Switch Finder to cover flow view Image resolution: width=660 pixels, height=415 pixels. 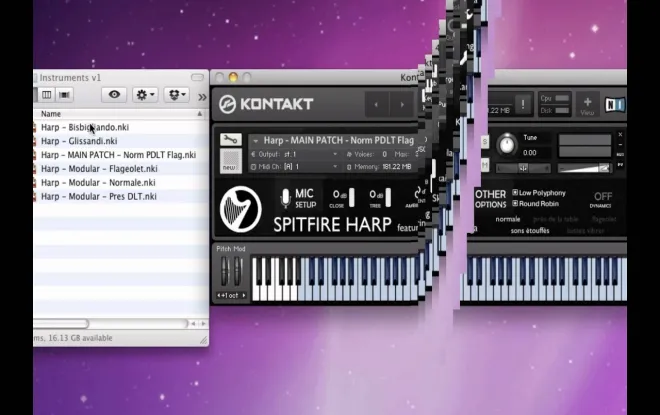(64, 95)
